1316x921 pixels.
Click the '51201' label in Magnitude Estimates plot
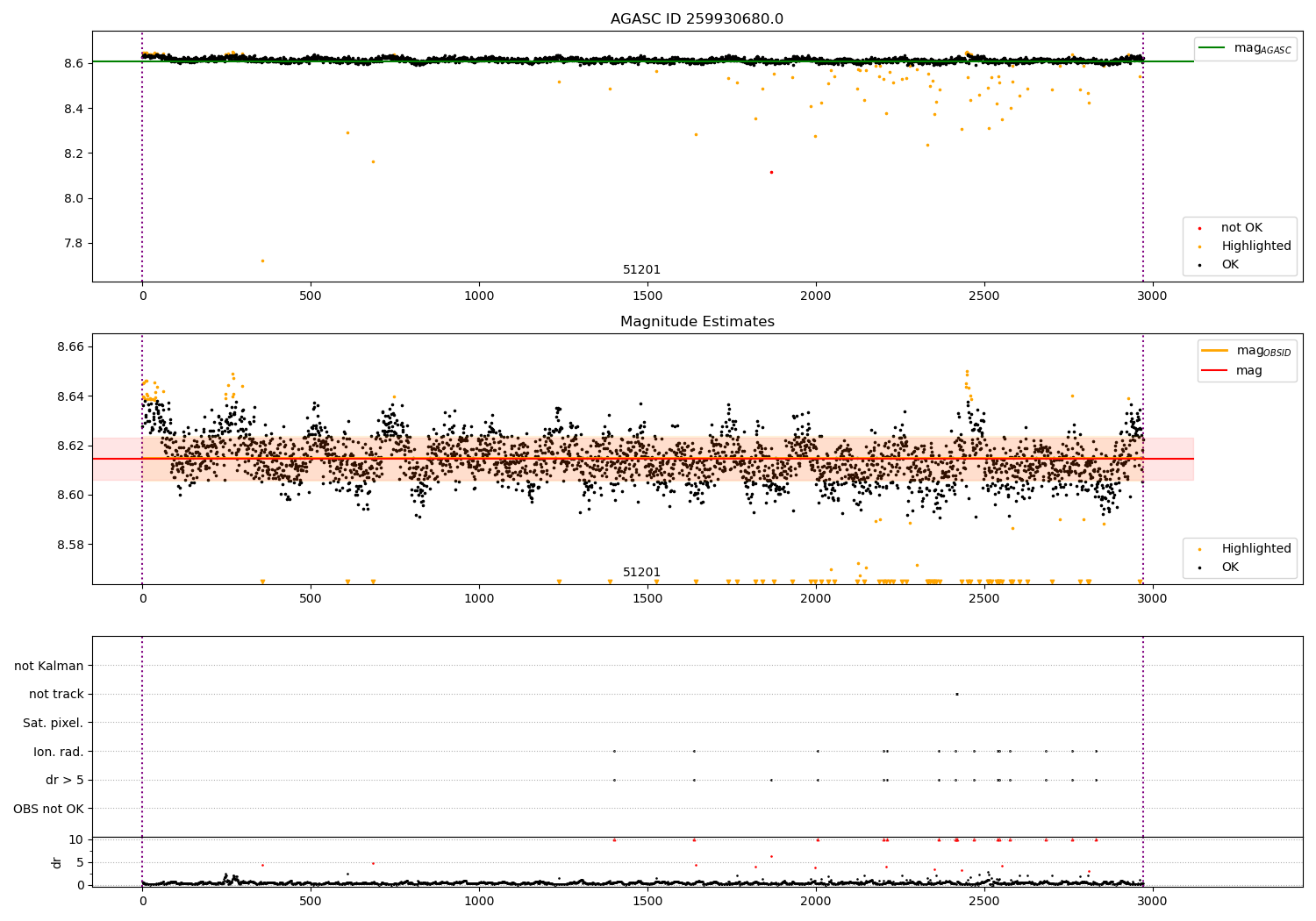641,573
